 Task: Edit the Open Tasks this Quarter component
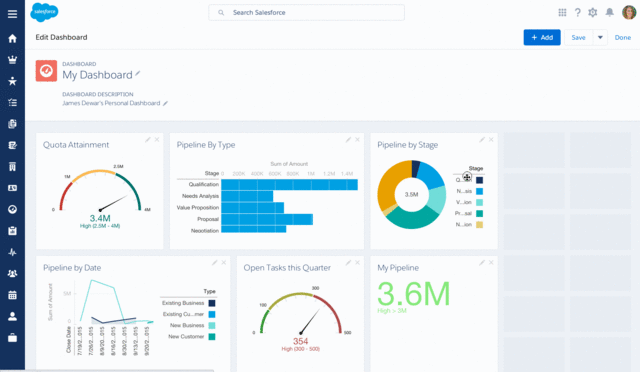tap(348, 263)
